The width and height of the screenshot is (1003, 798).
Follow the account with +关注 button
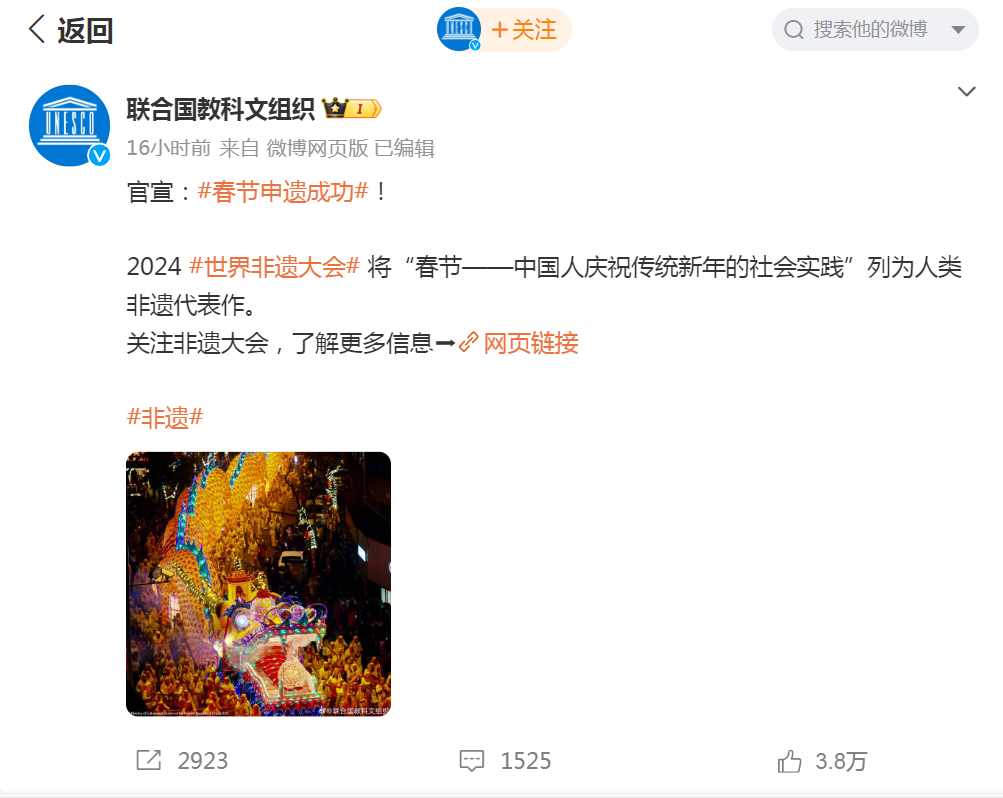point(524,29)
